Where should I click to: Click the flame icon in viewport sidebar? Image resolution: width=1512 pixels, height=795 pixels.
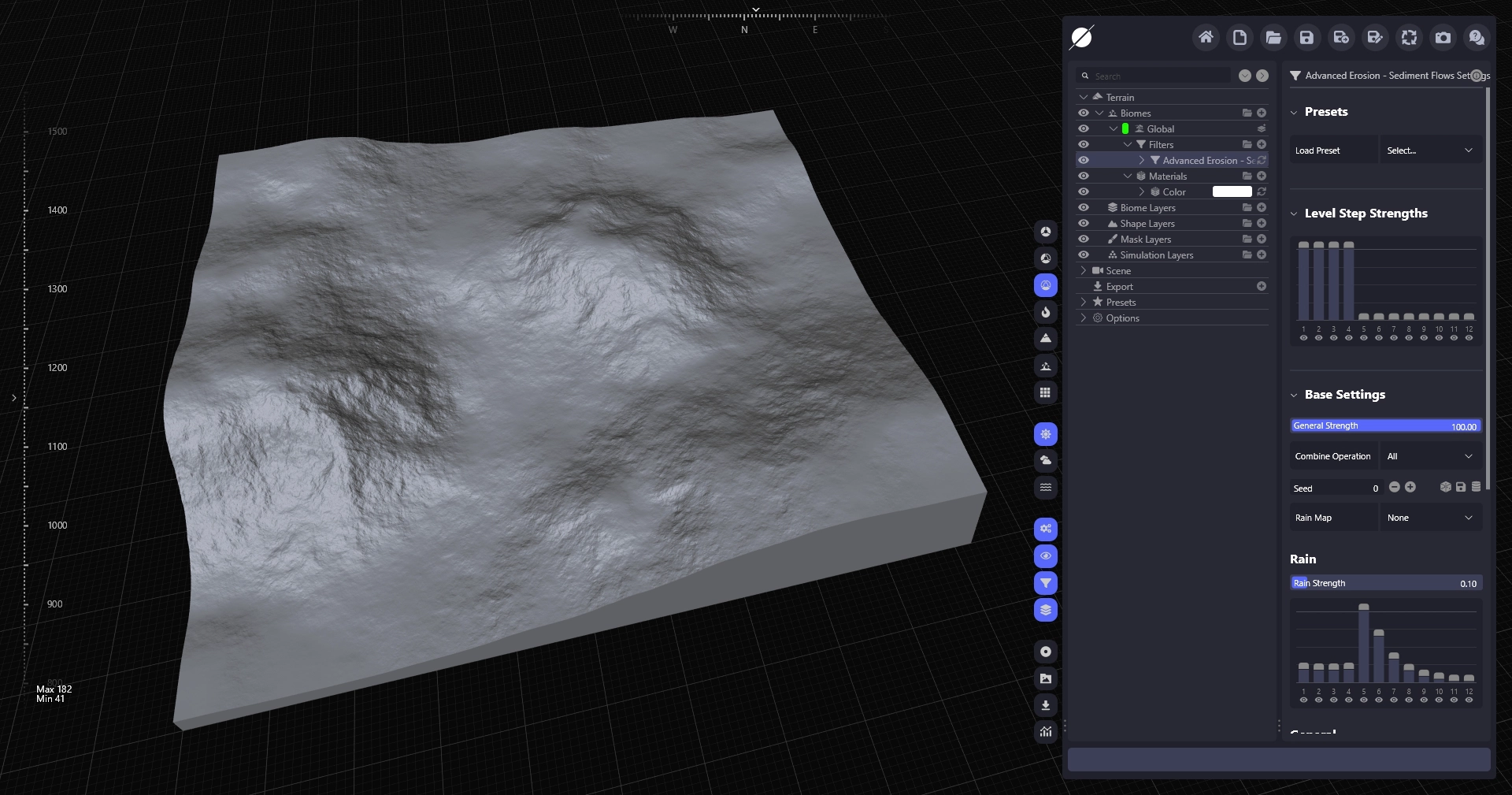[x=1045, y=312]
